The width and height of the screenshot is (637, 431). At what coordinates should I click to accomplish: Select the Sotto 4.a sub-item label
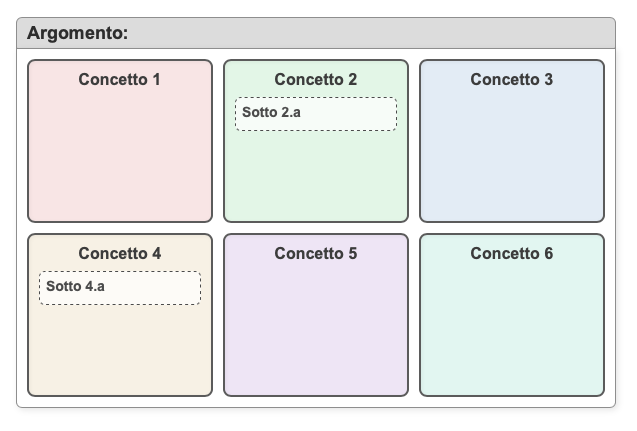[x=75, y=286]
